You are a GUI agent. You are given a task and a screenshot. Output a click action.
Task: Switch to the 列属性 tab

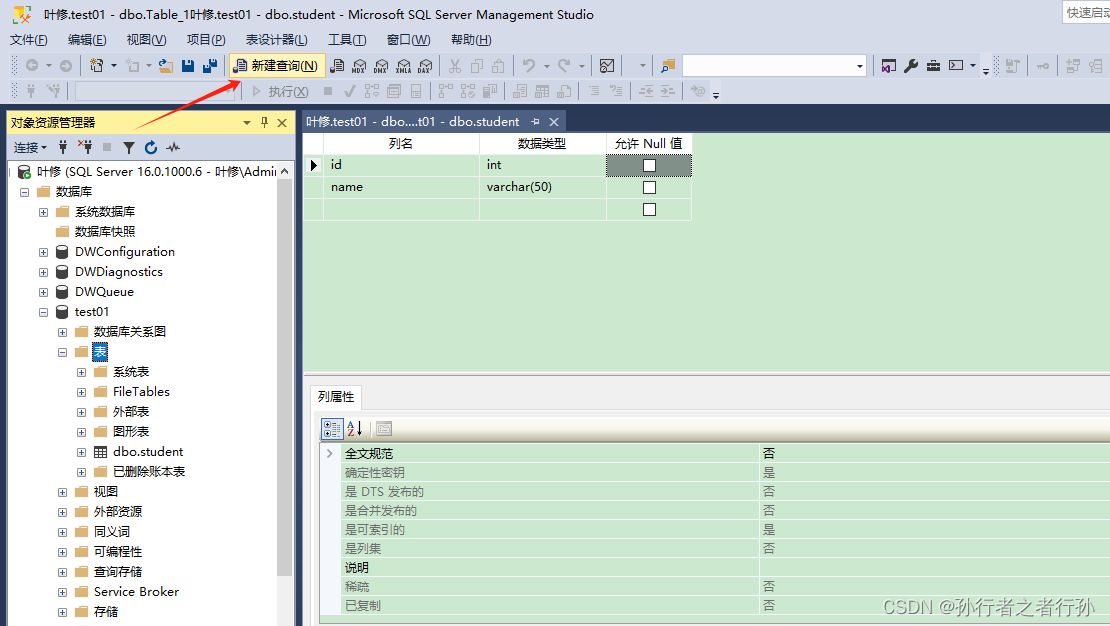pos(335,397)
